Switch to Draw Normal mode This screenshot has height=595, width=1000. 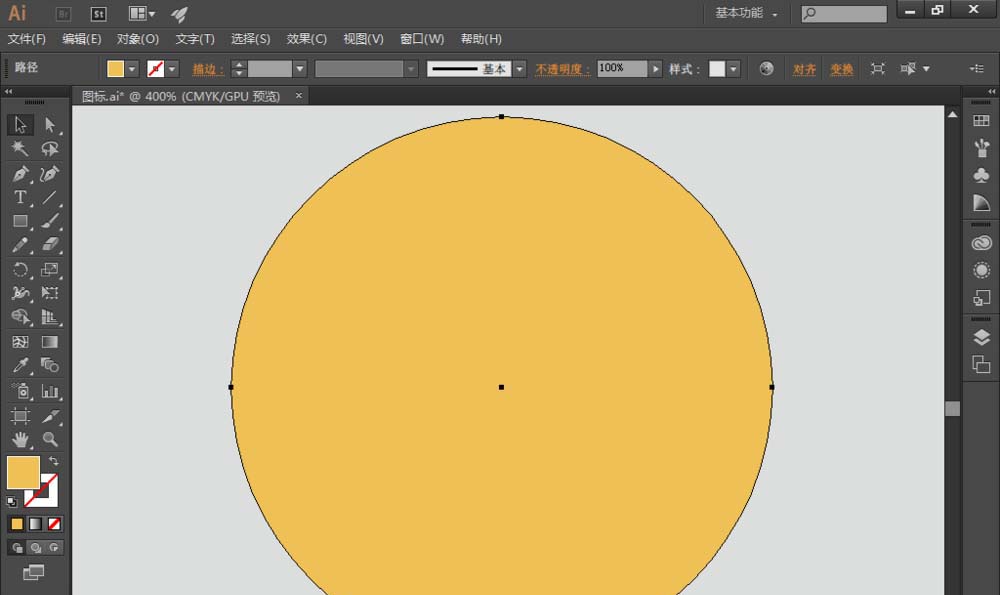17,547
